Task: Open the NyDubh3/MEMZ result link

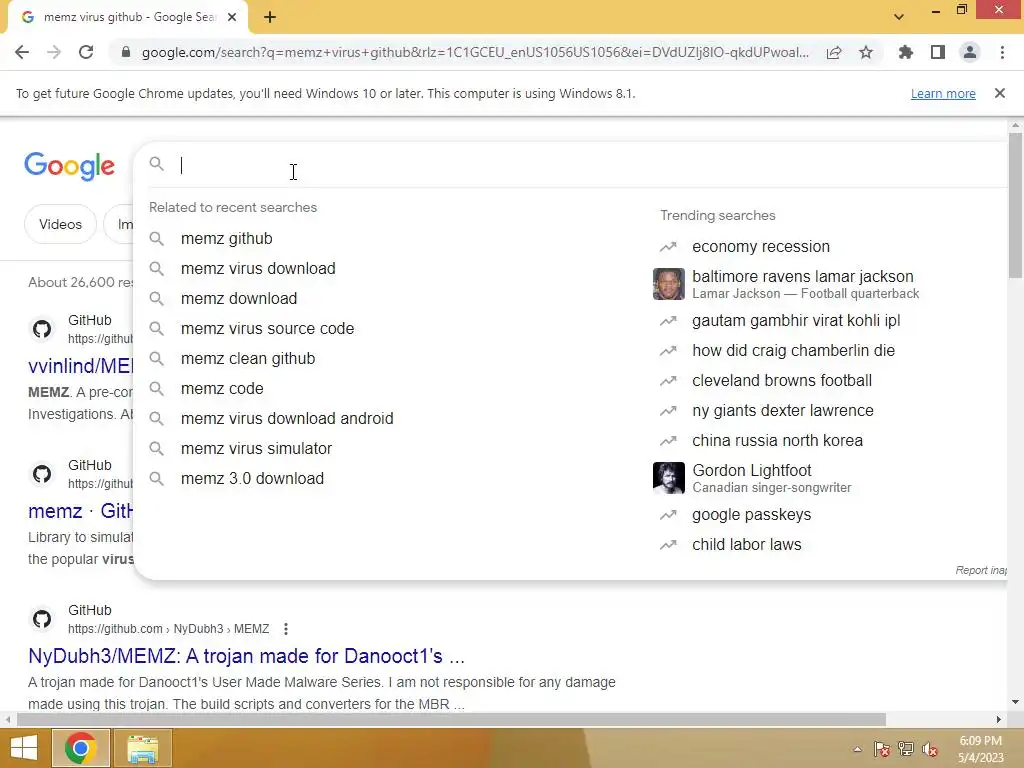Action: point(246,656)
